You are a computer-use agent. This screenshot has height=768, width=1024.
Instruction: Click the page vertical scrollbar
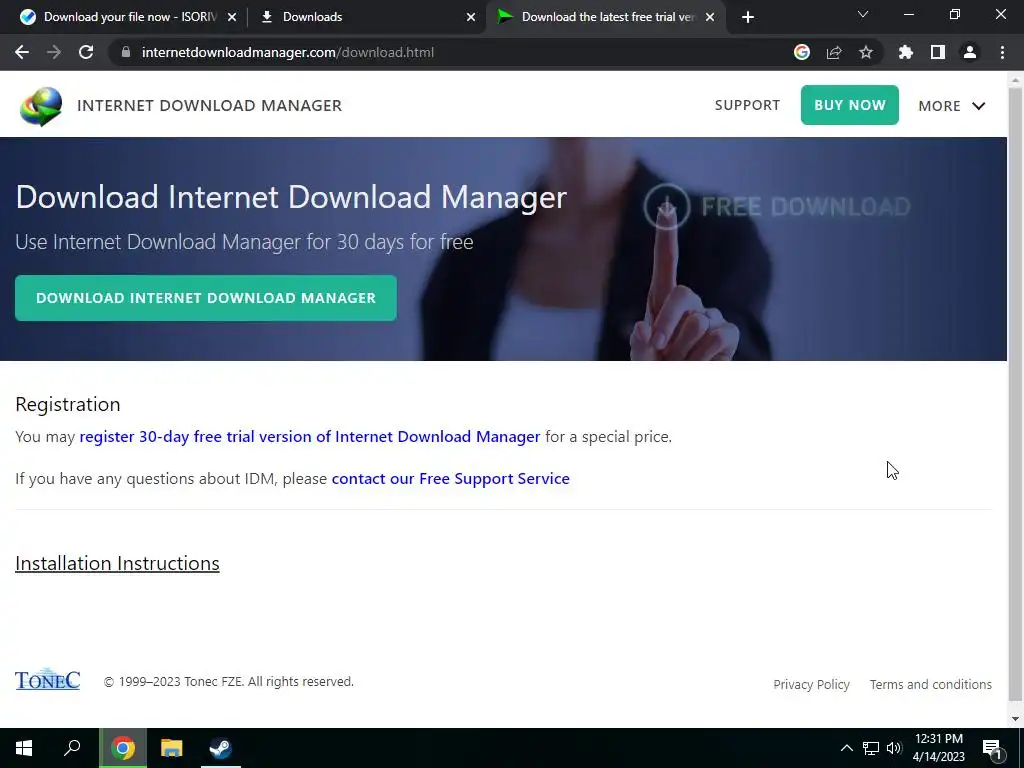click(x=1015, y=392)
